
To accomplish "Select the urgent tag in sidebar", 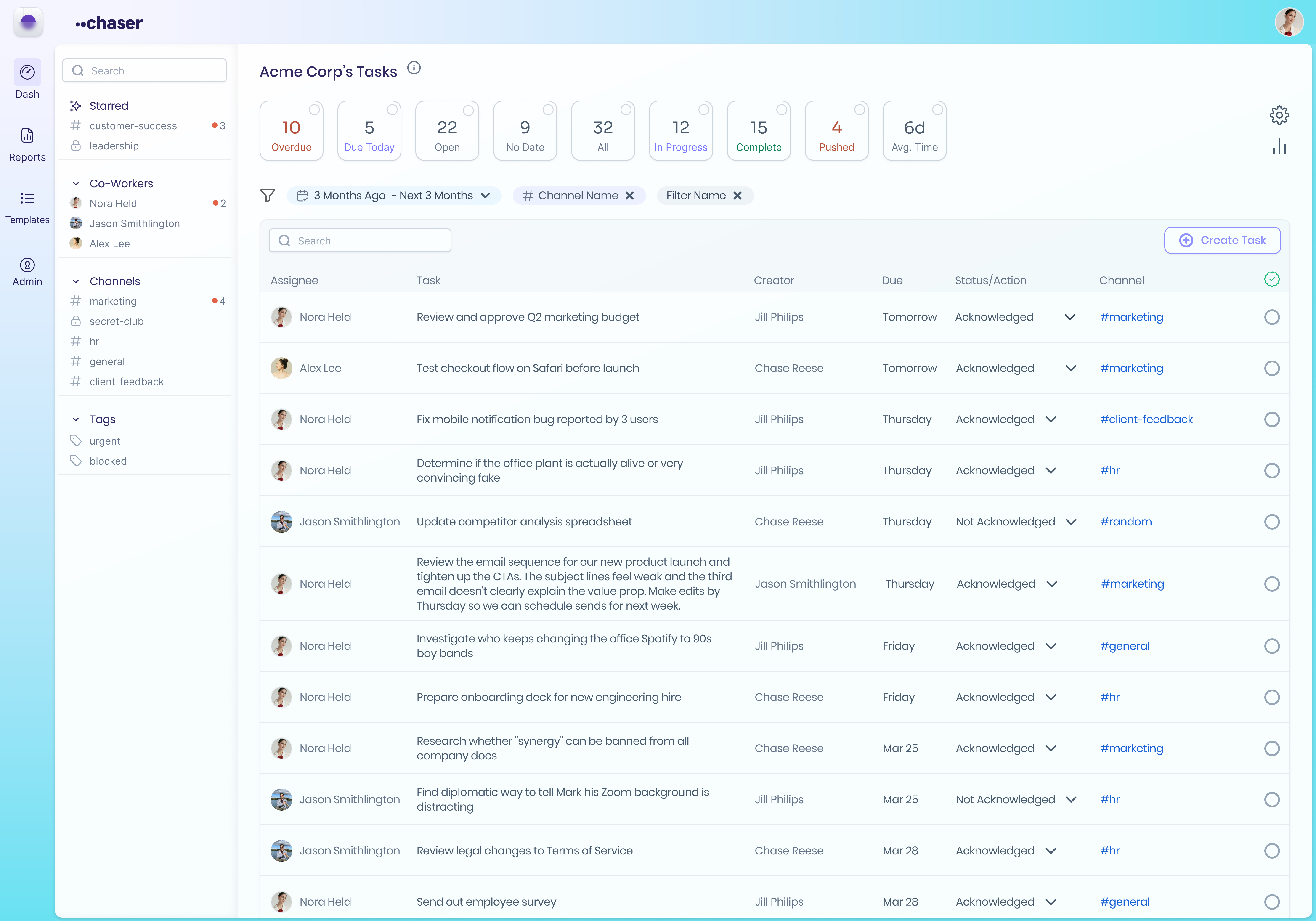I will pos(104,441).
